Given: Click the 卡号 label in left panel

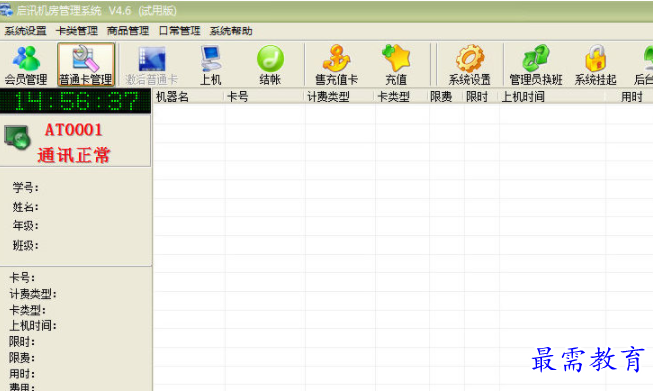Looking at the screenshot, I should (x=22, y=278).
